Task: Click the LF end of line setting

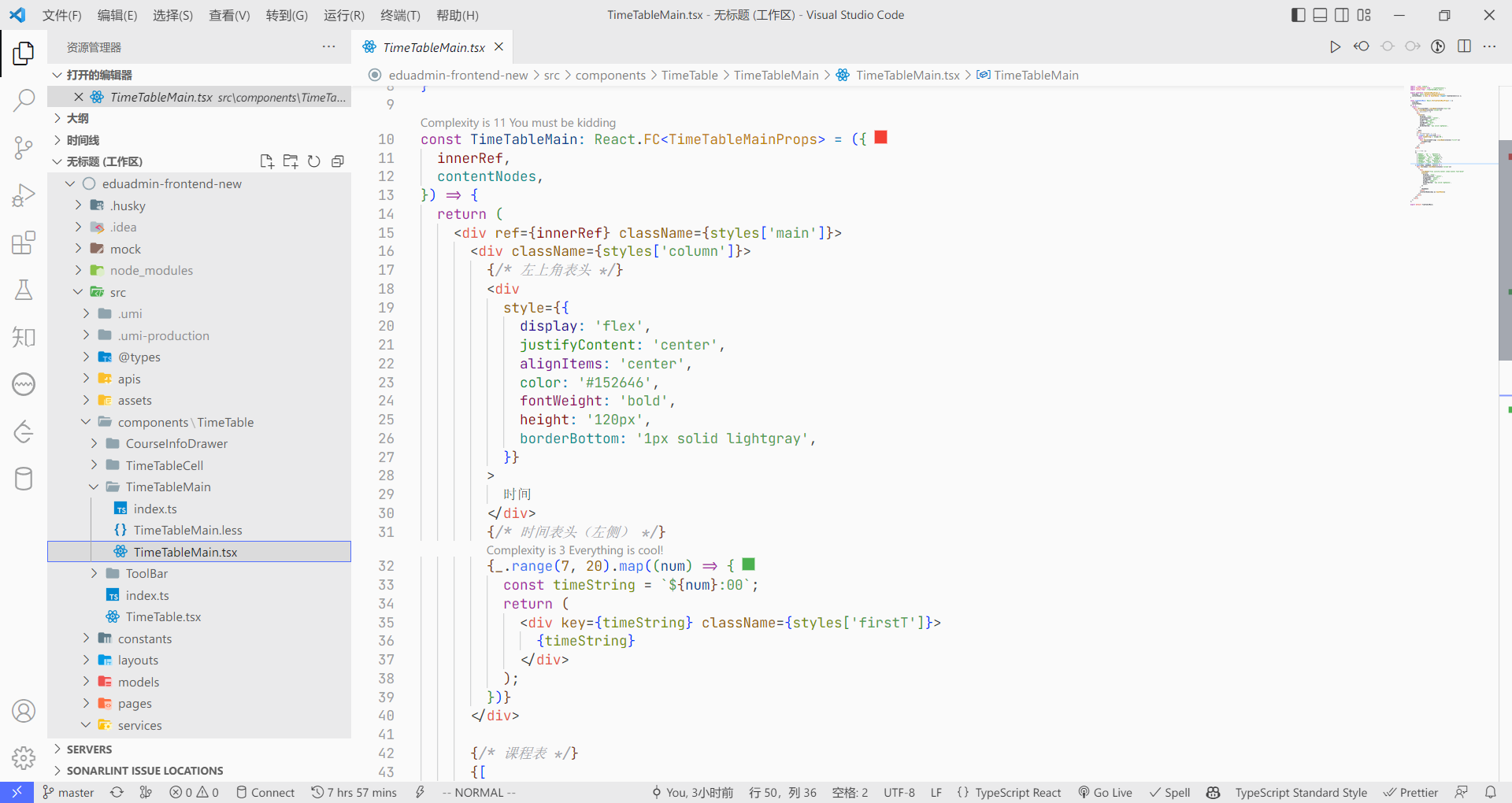Action: pyautogui.click(x=936, y=792)
